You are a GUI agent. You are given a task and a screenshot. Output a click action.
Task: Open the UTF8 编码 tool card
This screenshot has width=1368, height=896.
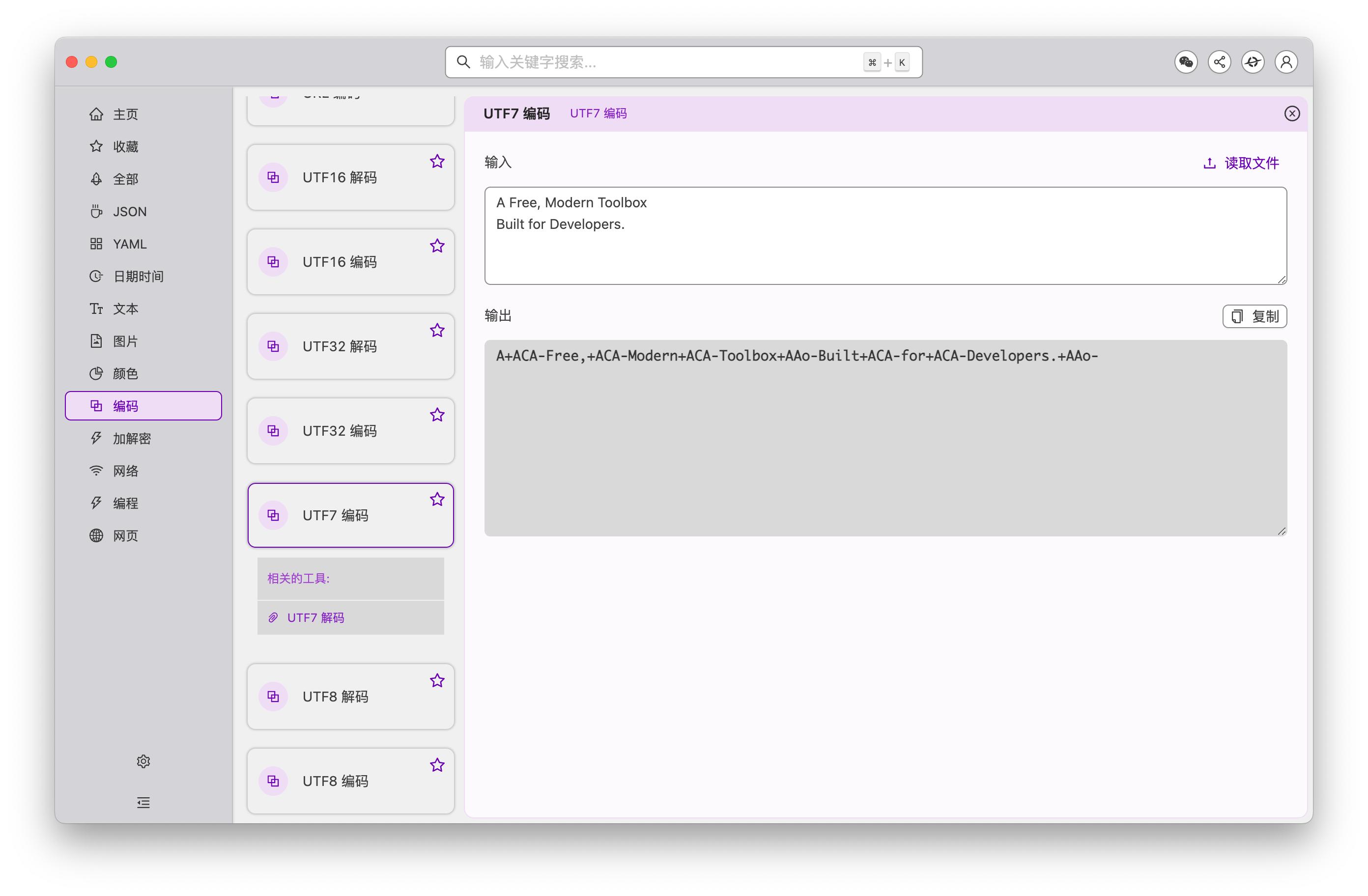pos(351,781)
